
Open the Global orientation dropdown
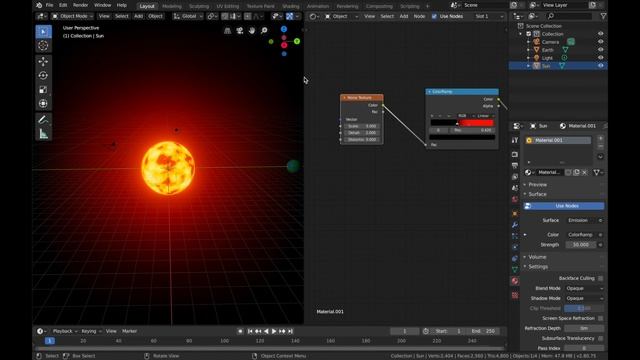(187, 16)
